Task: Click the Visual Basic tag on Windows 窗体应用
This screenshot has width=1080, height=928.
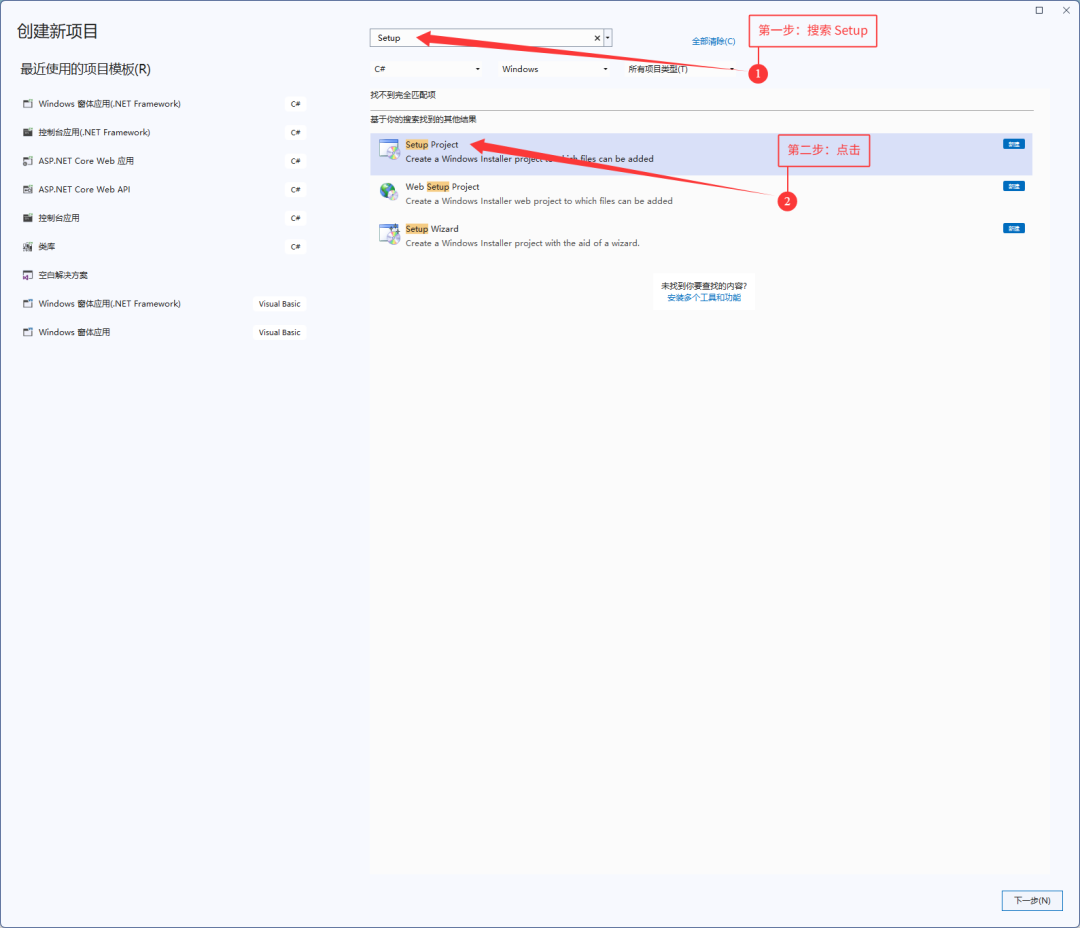Action: [280, 332]
